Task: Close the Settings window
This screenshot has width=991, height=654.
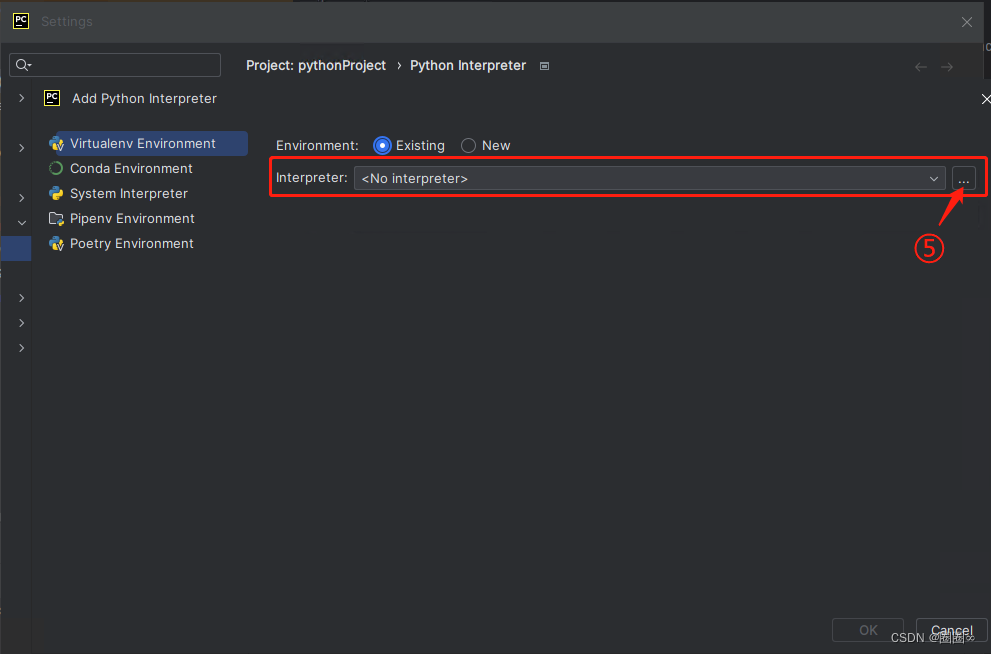Action: pyautogui.click(x=967, y=22)
